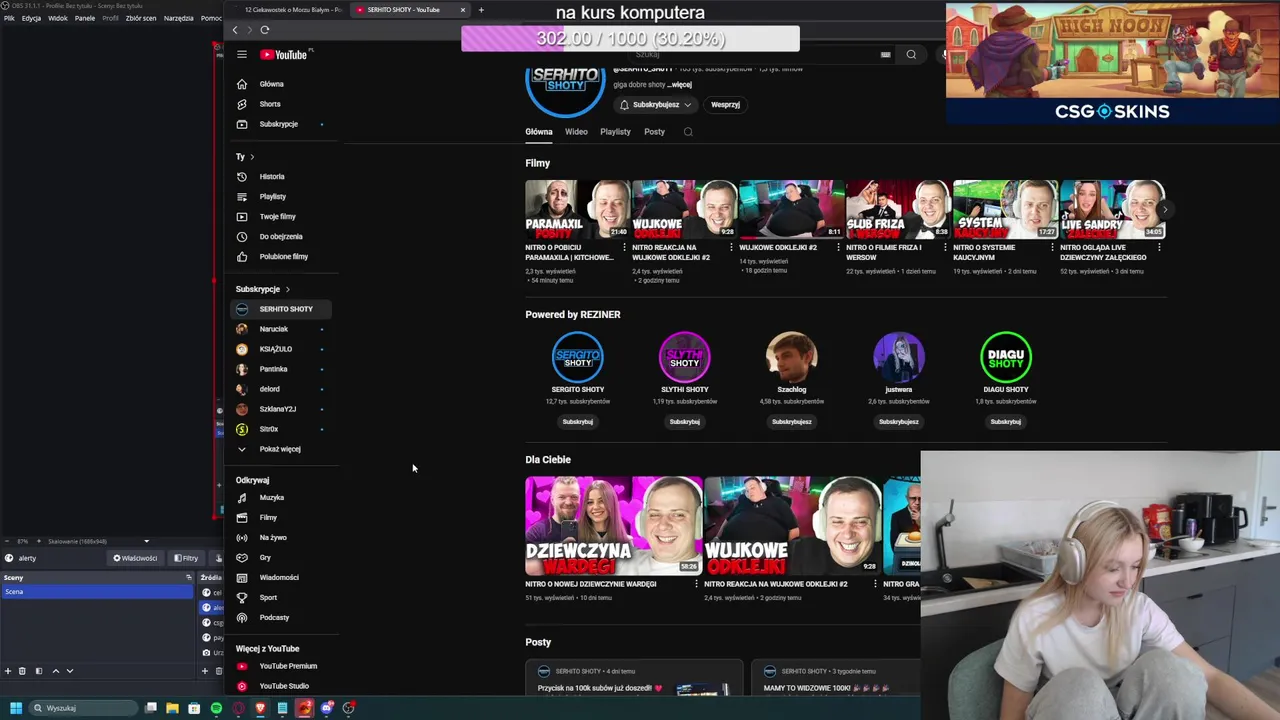Delete selected scene in OBS
This screenshot has width=1280, height=720.
pyautogui.click(x=23, y=671)
